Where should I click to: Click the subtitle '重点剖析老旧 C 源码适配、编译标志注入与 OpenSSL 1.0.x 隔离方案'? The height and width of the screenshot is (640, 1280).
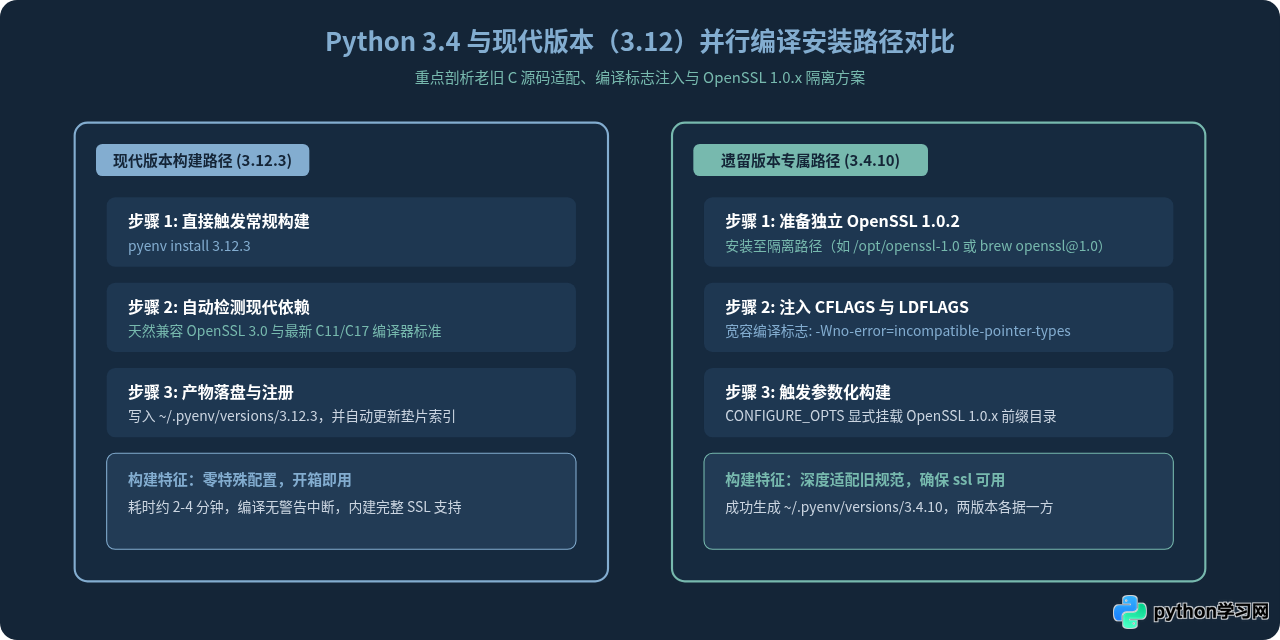pyautogui.click(x=640, y=78)
